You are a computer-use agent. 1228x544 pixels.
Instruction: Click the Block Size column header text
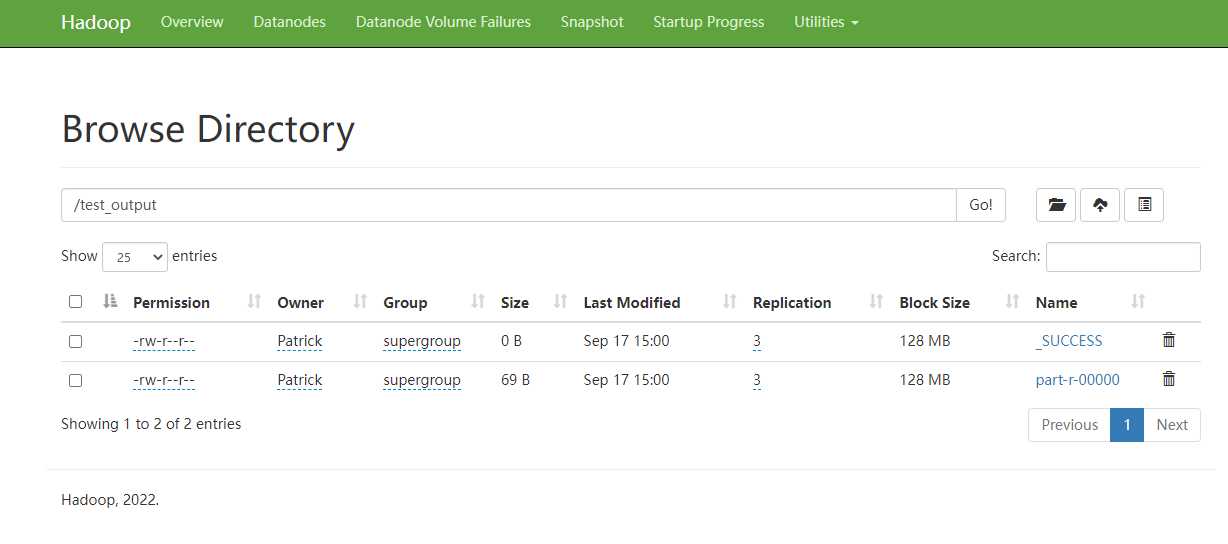(935, 303)
